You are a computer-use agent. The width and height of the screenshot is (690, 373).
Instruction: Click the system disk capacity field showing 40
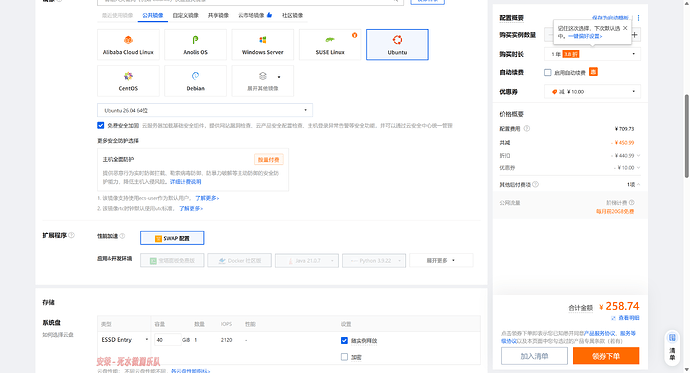pos(168,340)
